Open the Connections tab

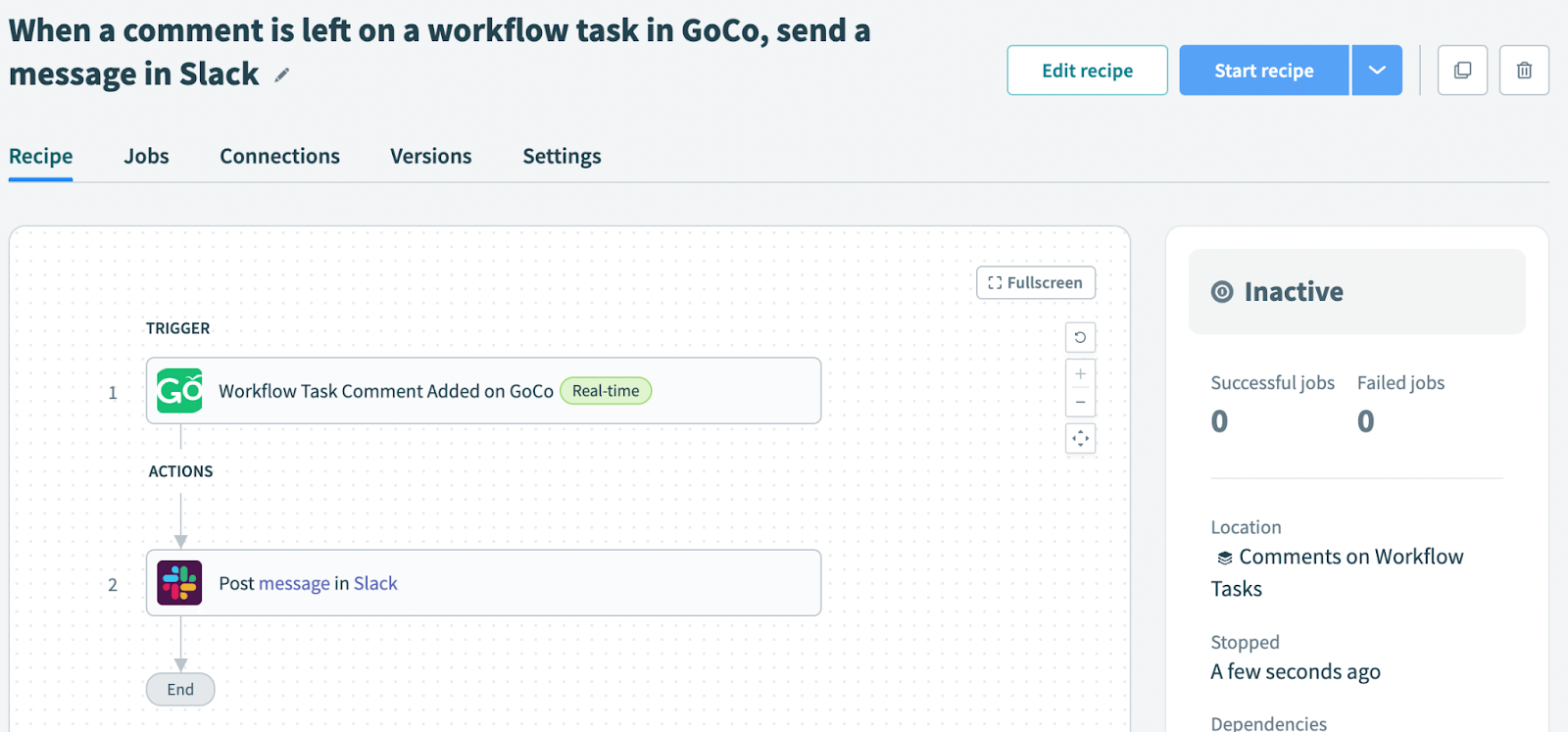click(279, 157)
